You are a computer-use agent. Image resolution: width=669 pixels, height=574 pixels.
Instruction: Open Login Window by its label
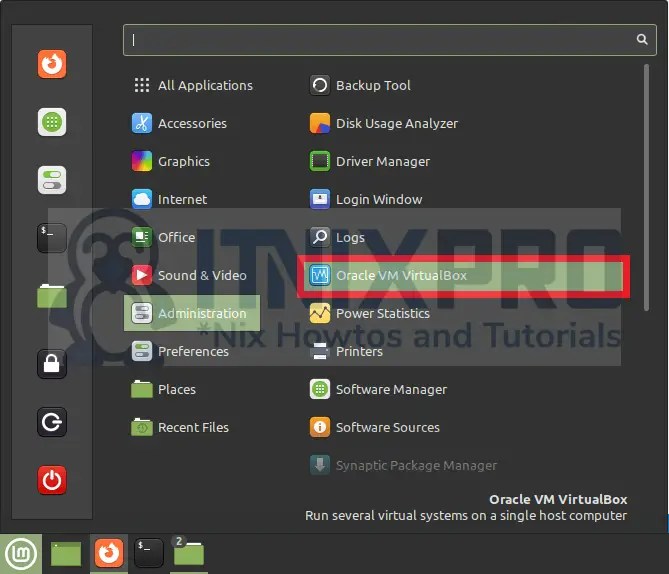tap(379, 199)
